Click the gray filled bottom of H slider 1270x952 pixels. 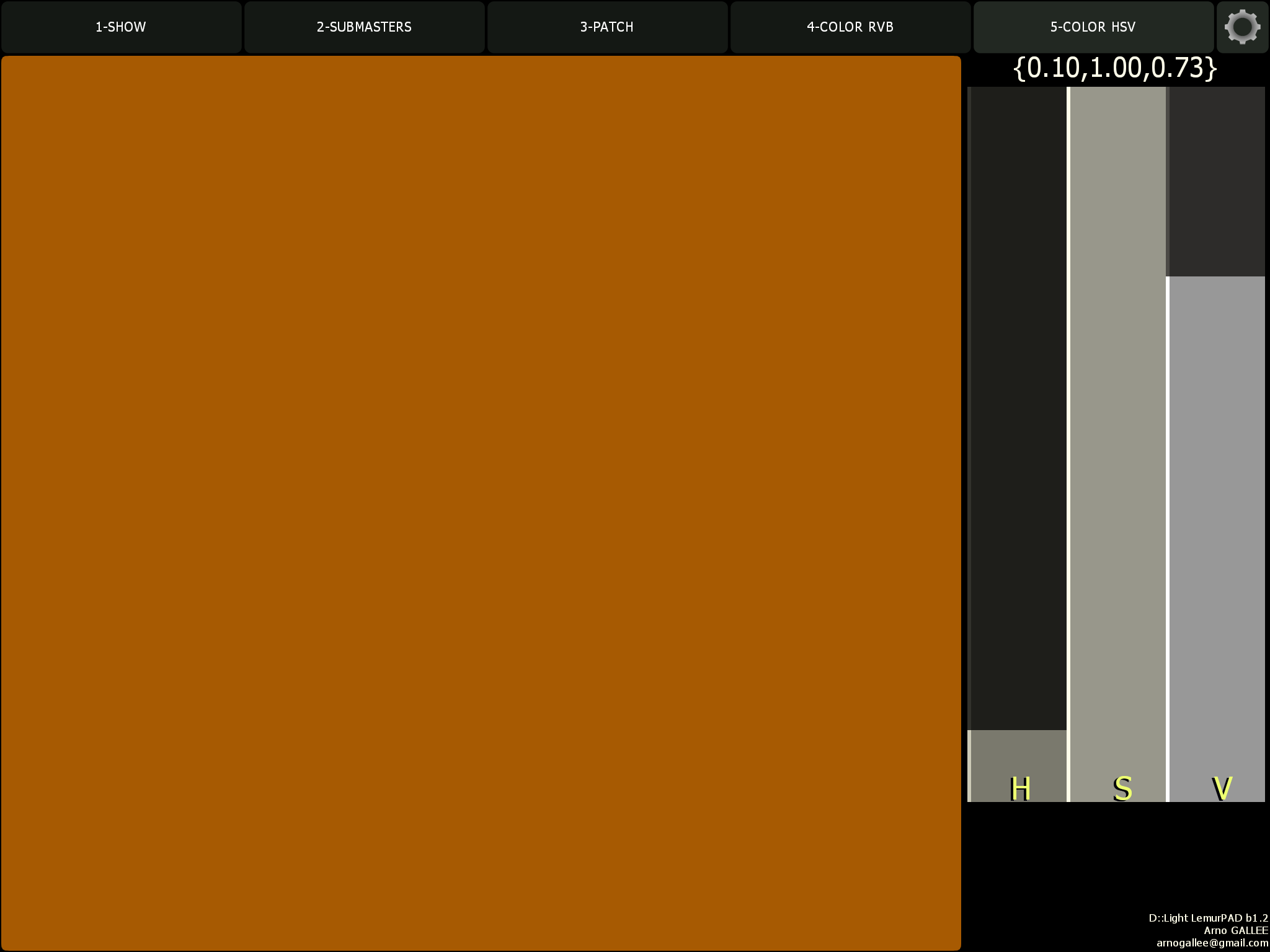pos(1018,751)
